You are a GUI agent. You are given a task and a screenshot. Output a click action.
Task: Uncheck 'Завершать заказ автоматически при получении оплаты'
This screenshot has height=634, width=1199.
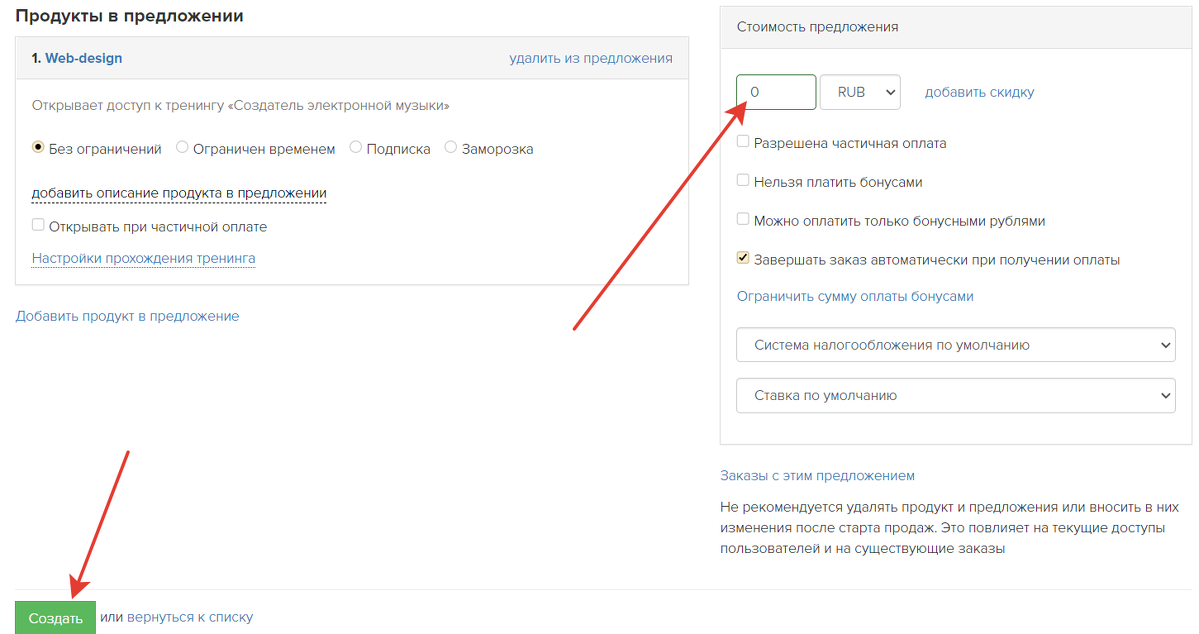tap(742, 258)
